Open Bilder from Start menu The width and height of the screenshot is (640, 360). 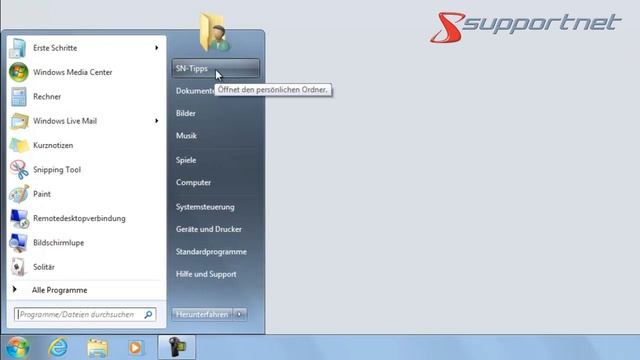click(x=186, y=113)
